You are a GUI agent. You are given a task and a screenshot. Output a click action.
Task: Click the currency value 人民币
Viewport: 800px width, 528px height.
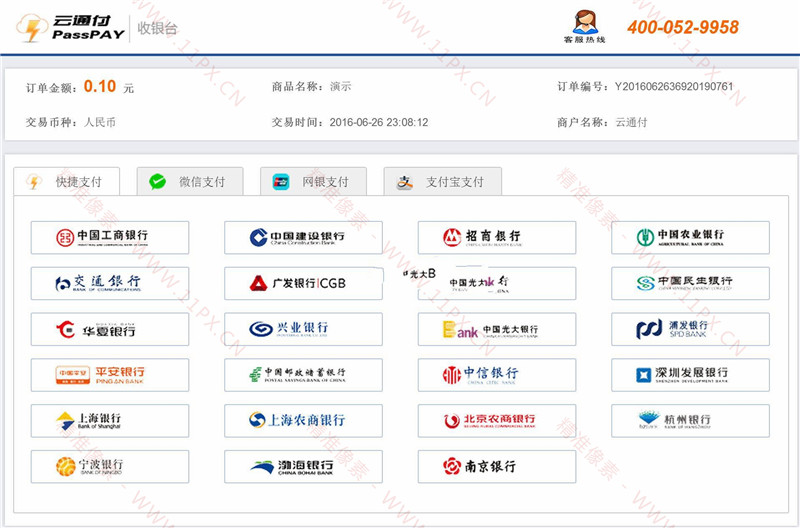click(100, 122)
